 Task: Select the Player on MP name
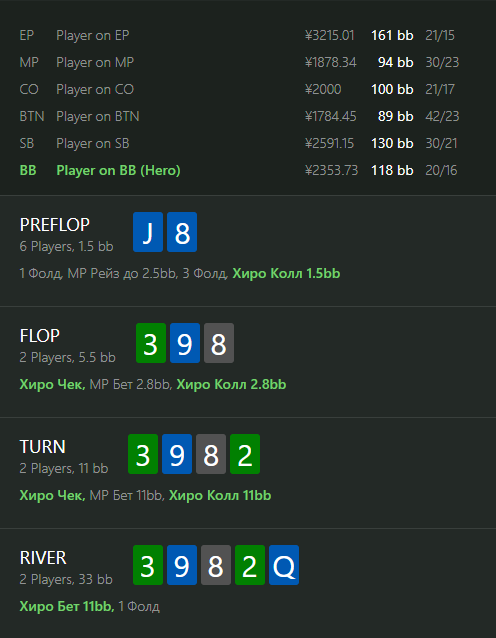click(x=95, y=62)
